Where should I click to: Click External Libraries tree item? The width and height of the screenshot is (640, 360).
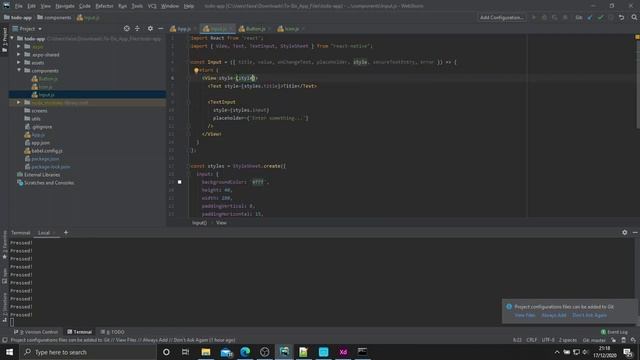coord(42,175)
